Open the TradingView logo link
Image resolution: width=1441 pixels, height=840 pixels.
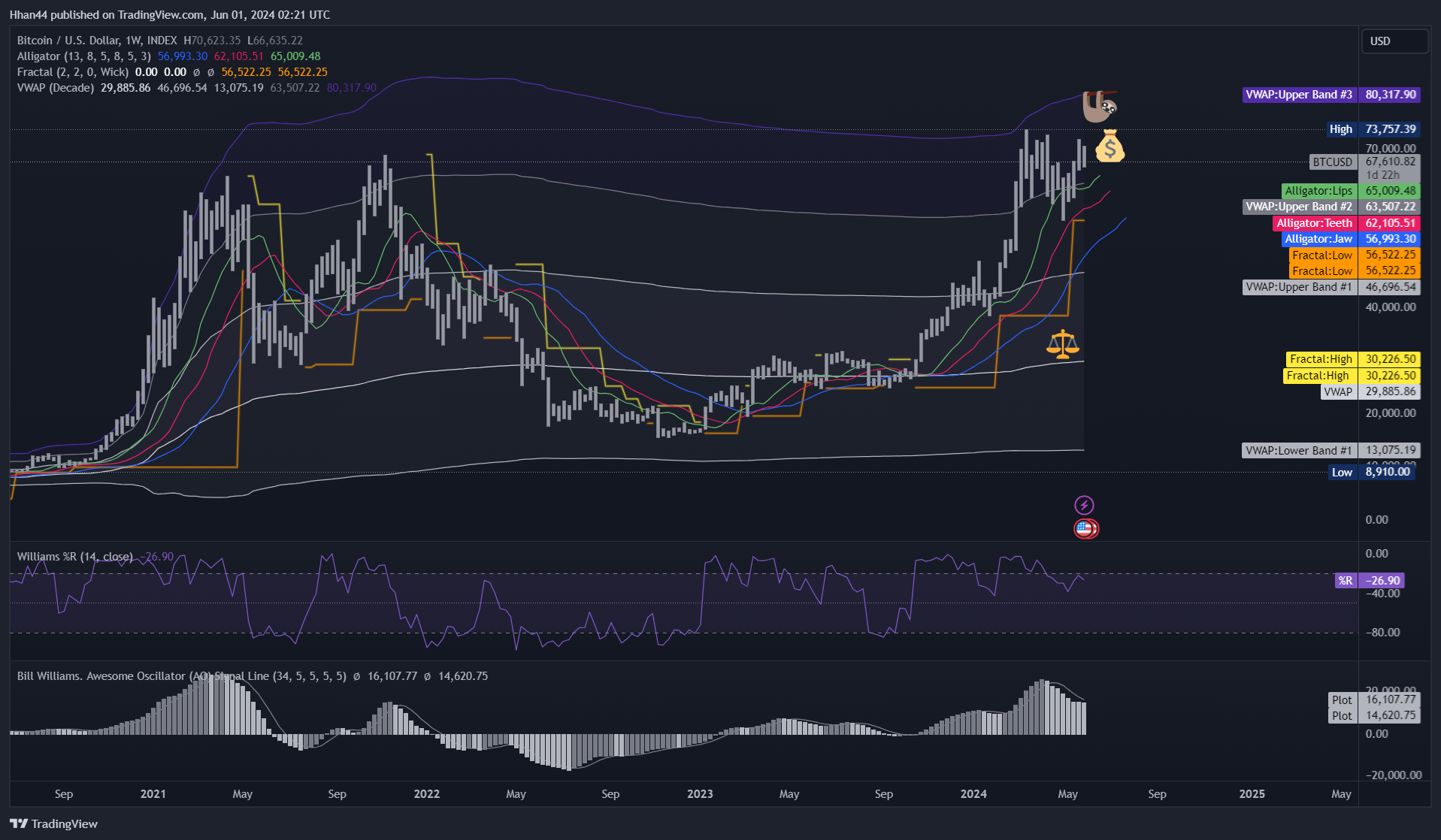pyautogui.click(x=54, y=823)
